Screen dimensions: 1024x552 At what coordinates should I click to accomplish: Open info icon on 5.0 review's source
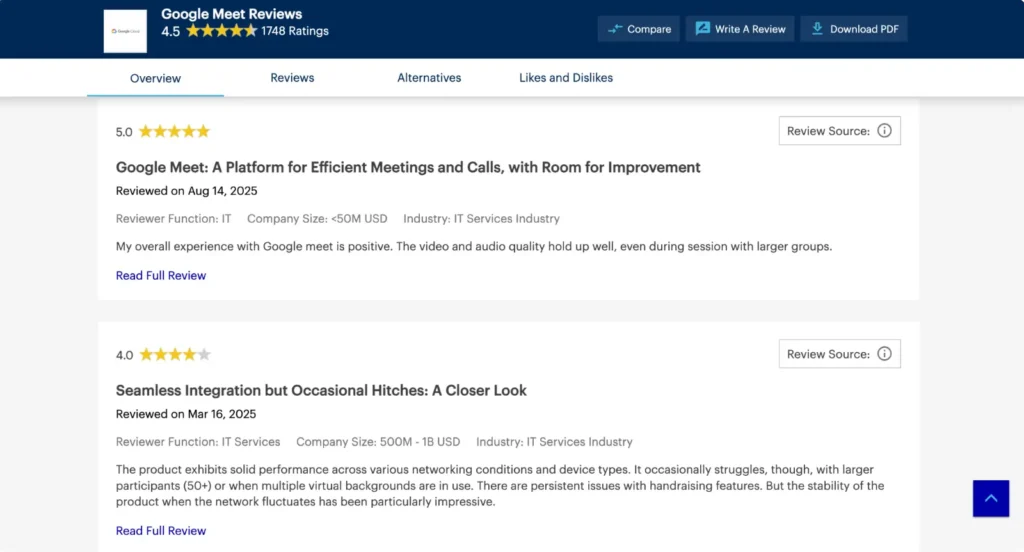[x=884, y=131]
